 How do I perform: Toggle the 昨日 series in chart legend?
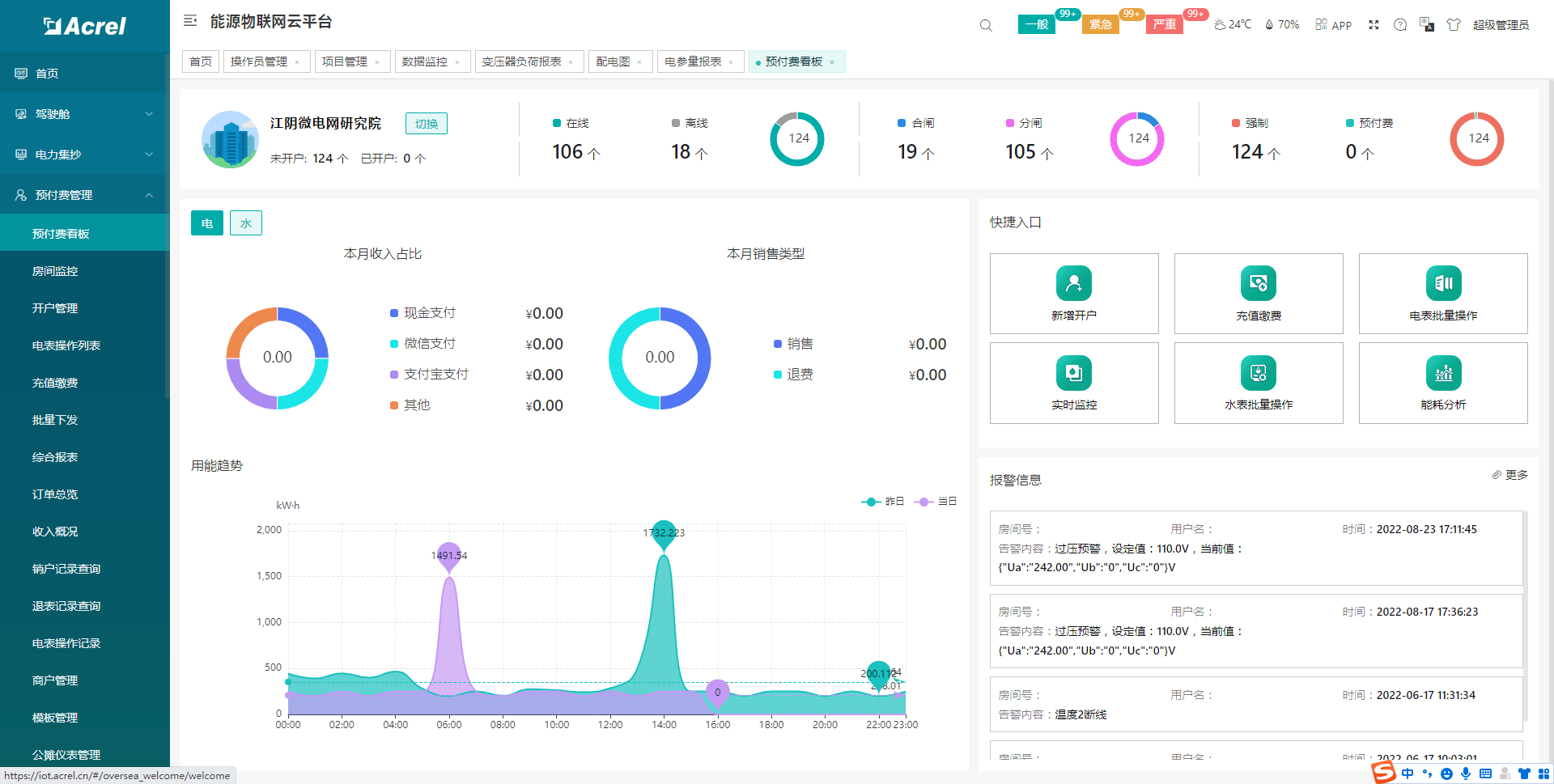click(x=883, y=502)
